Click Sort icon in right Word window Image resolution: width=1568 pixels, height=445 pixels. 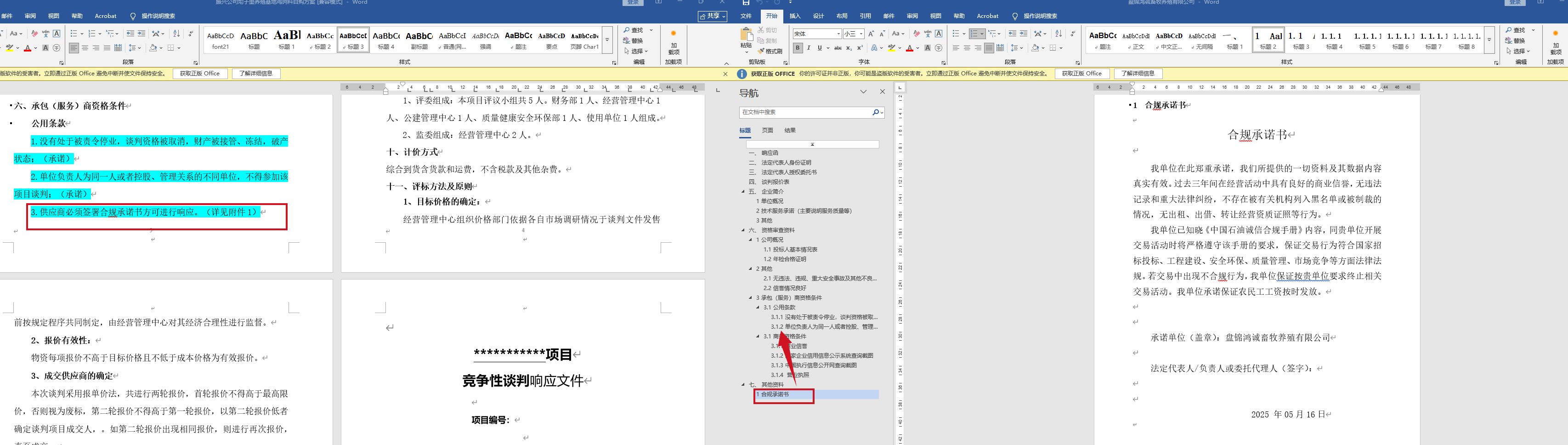1059,34
